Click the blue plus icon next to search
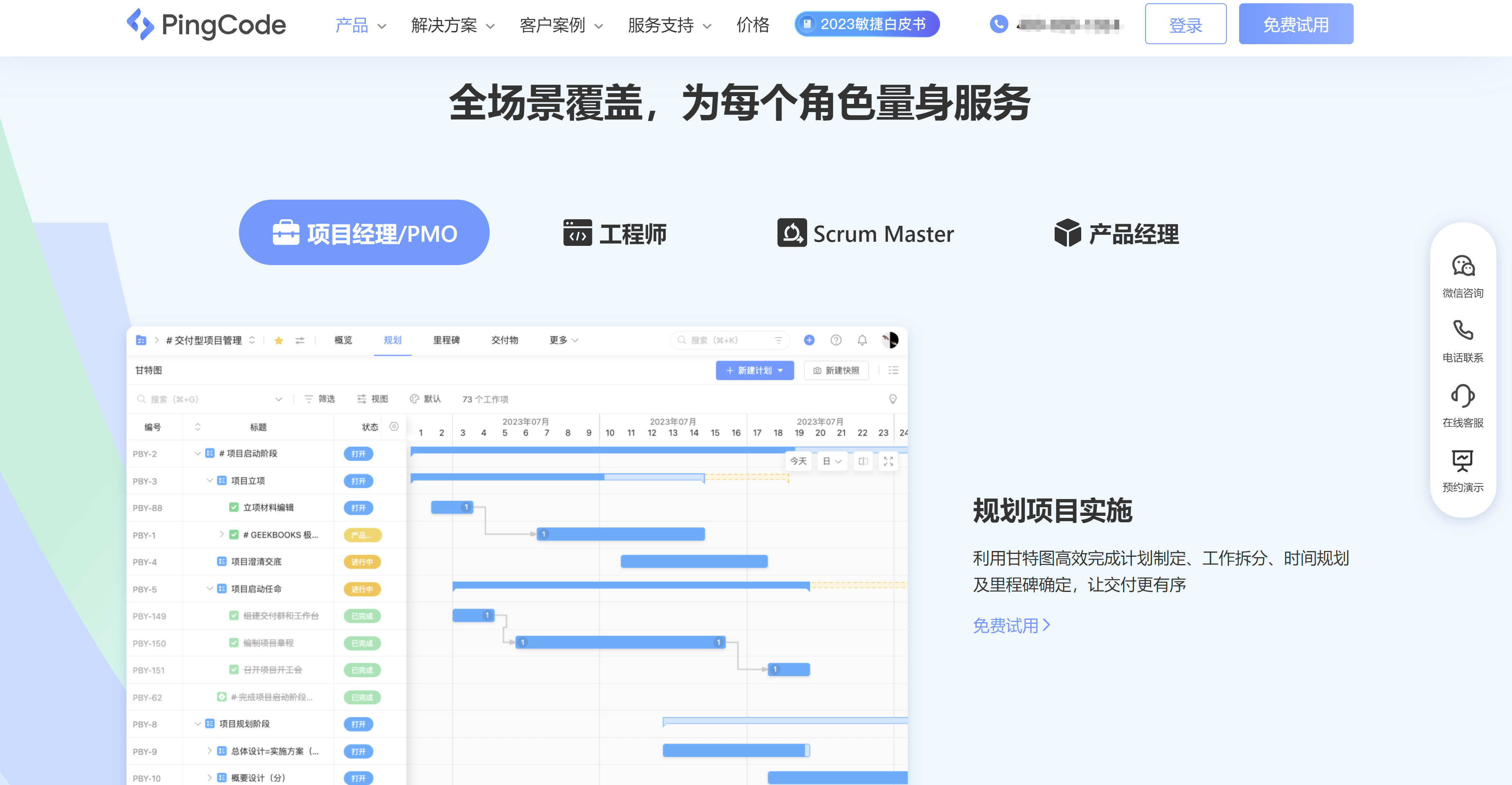 pos(810,340)
